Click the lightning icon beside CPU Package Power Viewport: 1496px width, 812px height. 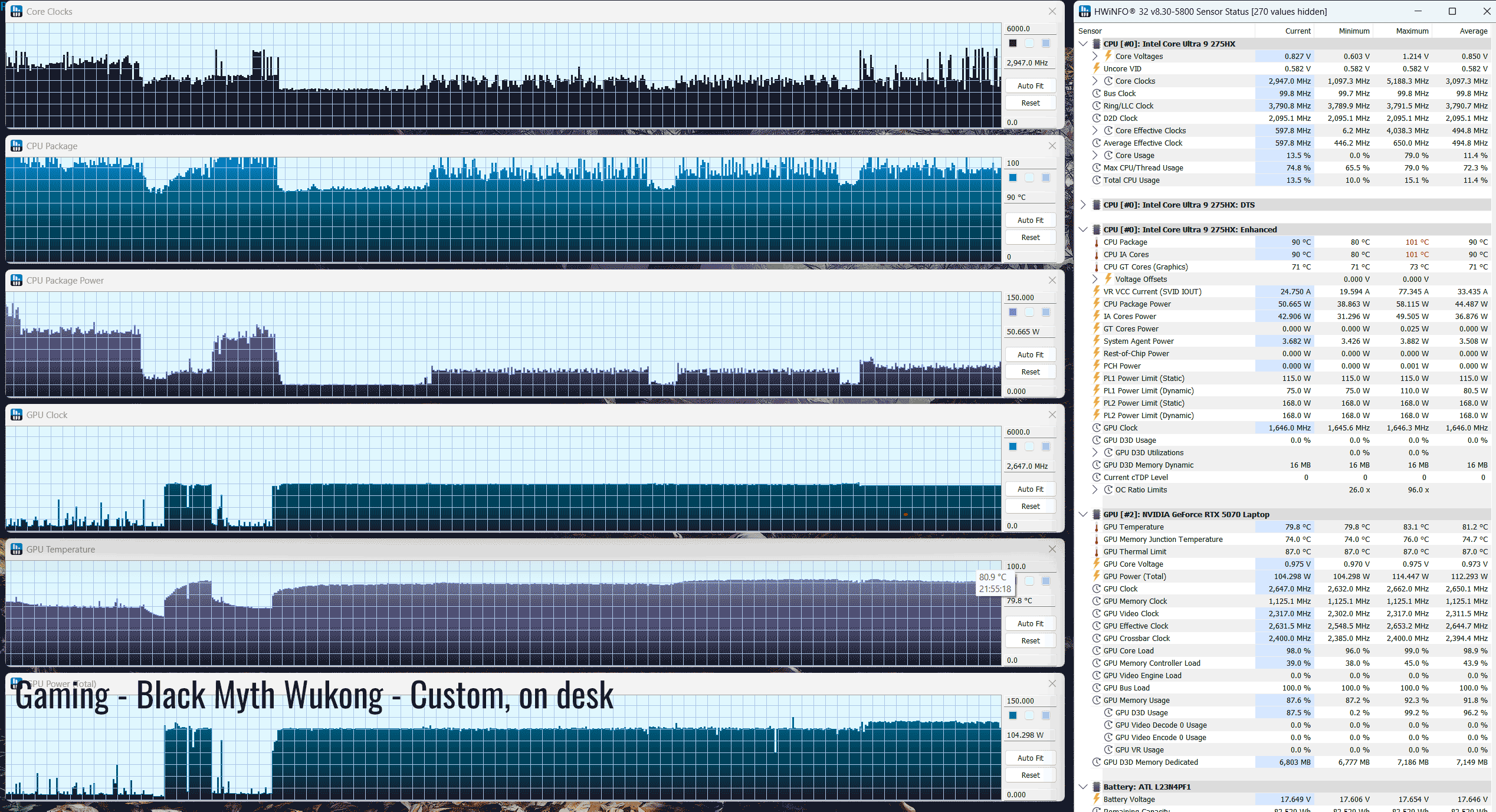[x=1096, y=304]
